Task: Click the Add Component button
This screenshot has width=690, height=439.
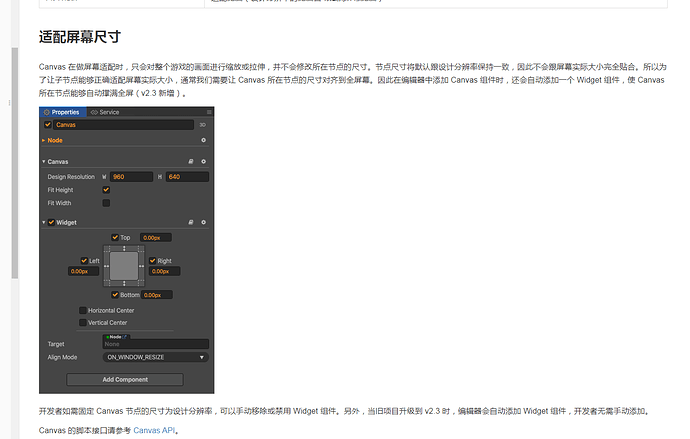Action: click(125, 379)
